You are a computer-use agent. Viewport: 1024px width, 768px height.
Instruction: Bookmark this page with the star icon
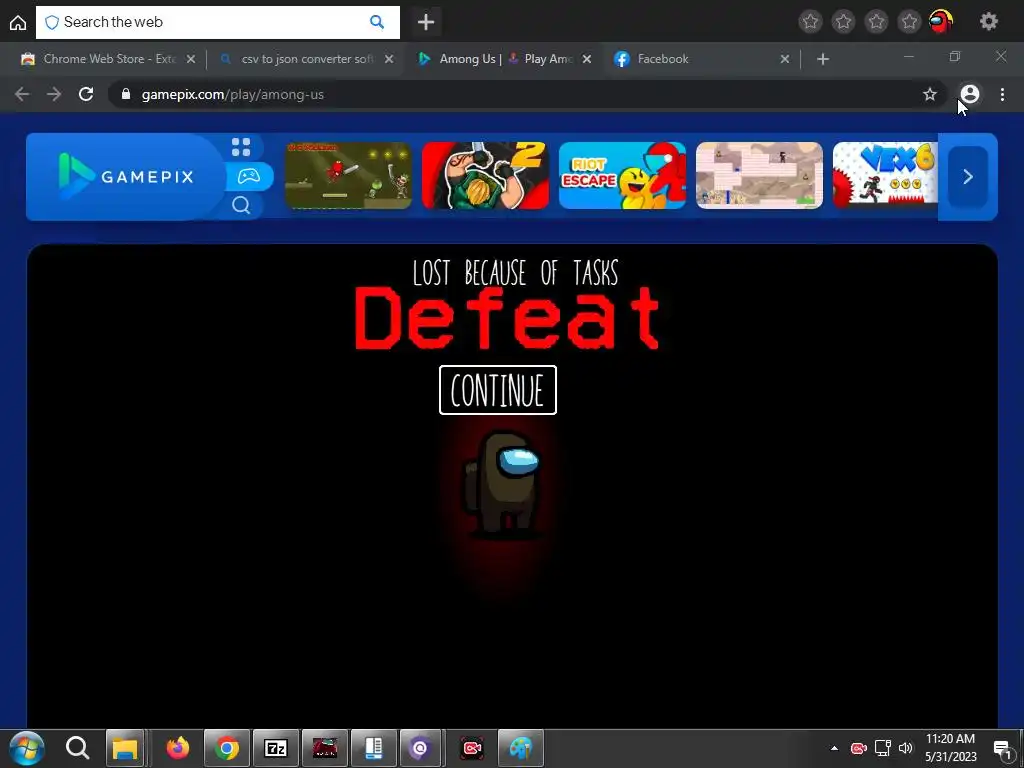tap(930, 95)
